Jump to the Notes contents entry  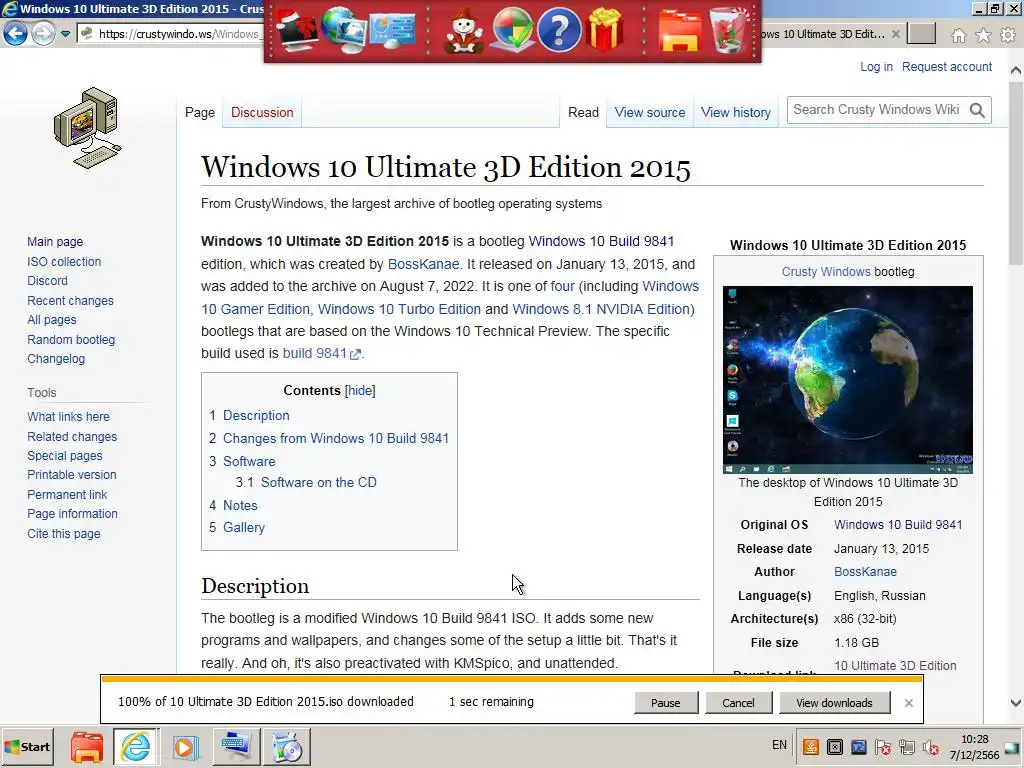click(240, 505)
